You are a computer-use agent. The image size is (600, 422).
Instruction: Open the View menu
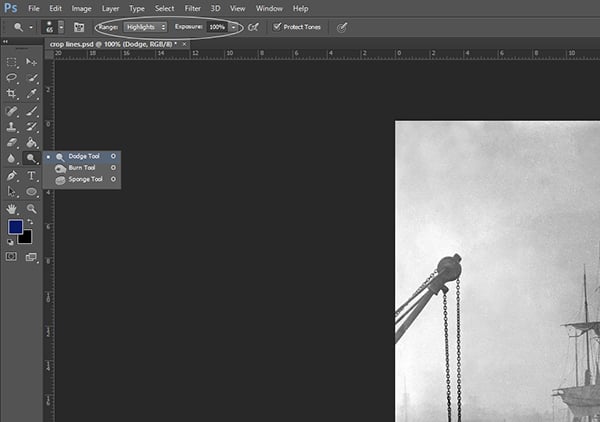237,8
